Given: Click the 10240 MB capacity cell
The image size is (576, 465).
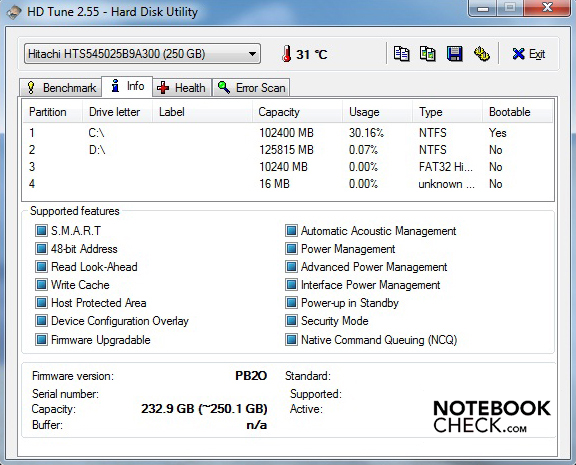Looking at the screenshot, I should coord(283,167).
